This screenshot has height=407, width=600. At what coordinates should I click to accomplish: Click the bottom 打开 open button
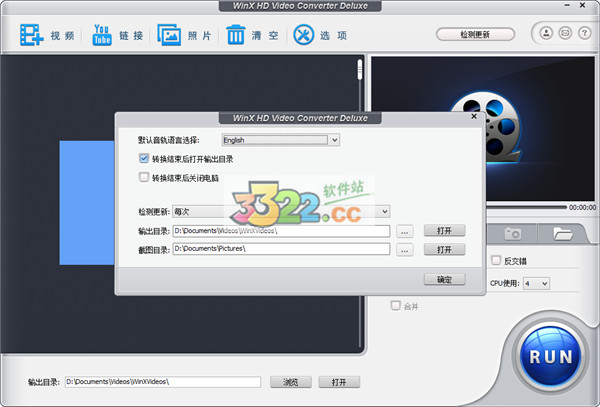pos(339,382)
